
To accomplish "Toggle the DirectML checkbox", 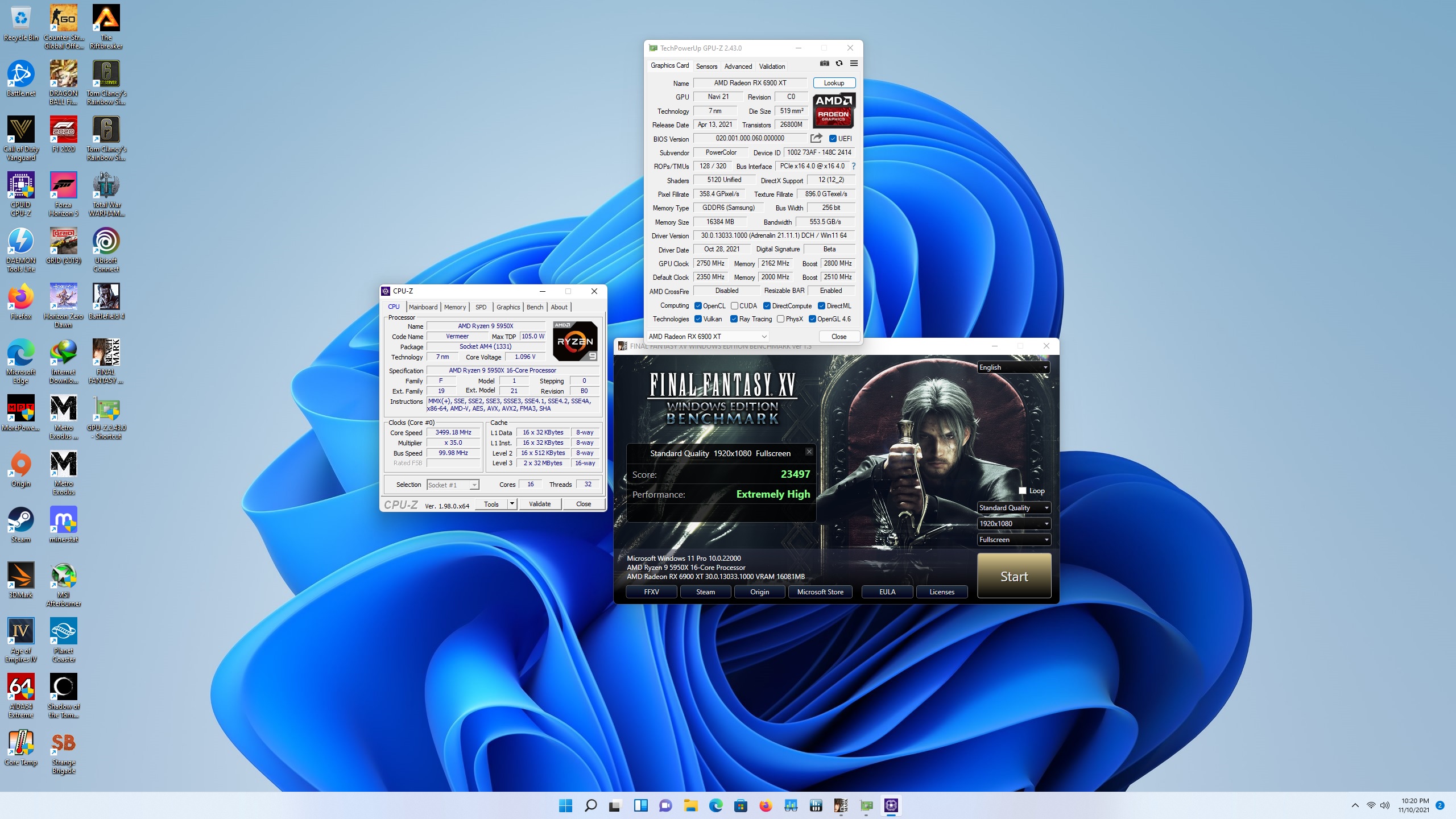I will tap(821, 306).
